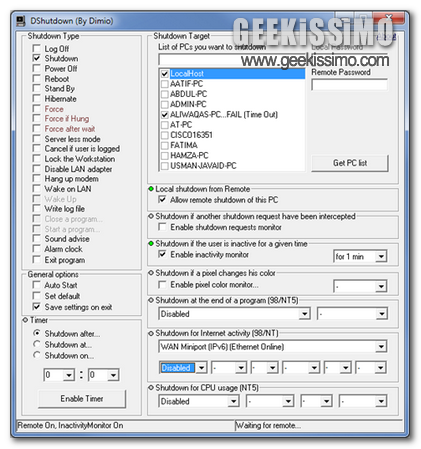This screenshot has height=449, width=421.
Task: Click green indicator beside Local shutdown from Remote
Action: point(151,189)
